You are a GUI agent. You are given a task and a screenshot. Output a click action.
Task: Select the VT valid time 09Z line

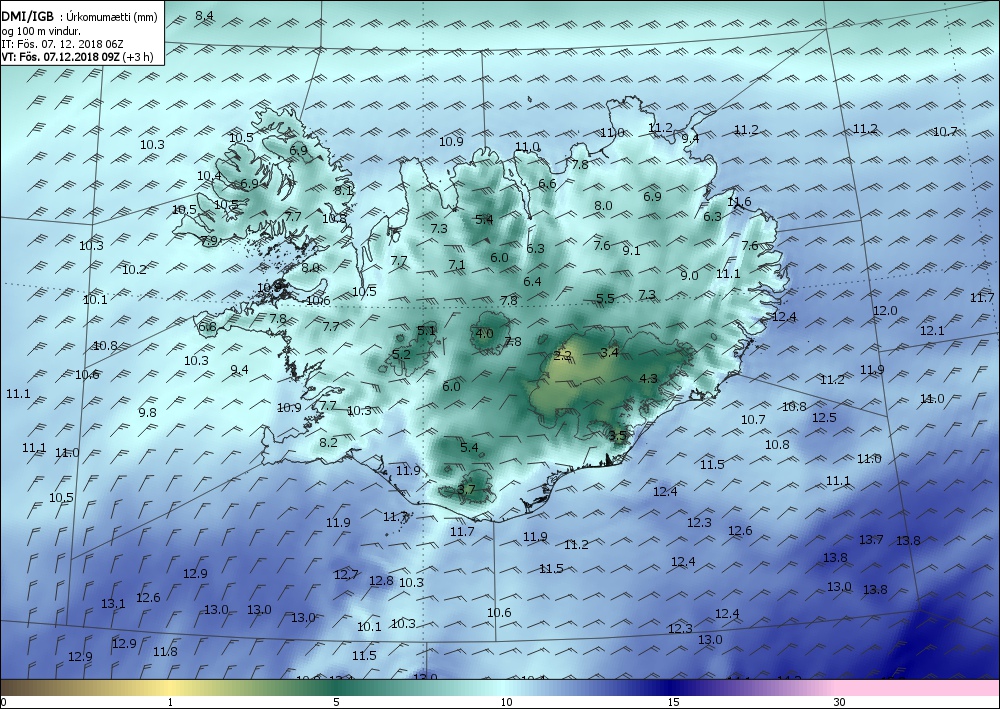point(77,57)
